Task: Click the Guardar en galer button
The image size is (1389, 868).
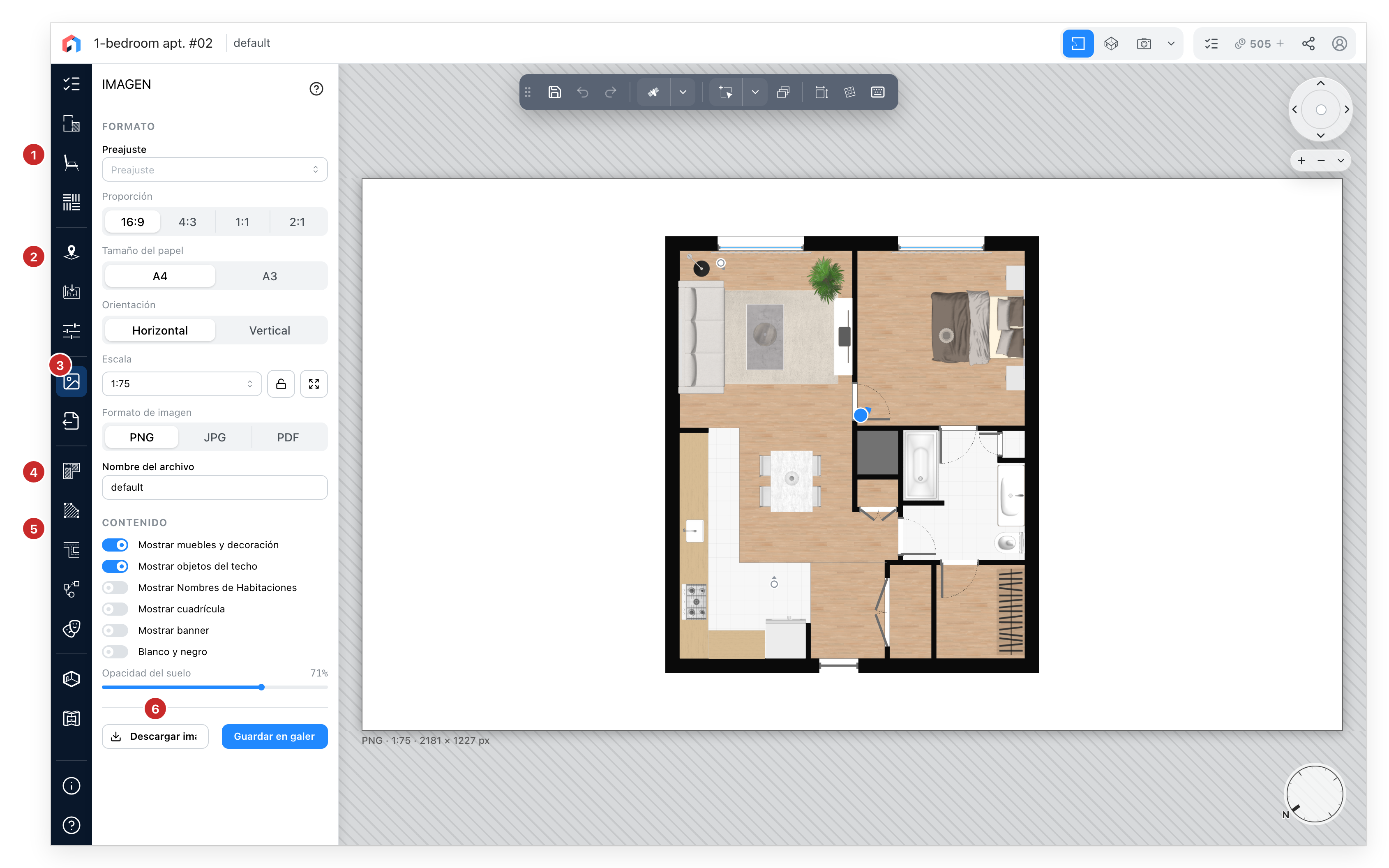Action: tap(275, 736)
